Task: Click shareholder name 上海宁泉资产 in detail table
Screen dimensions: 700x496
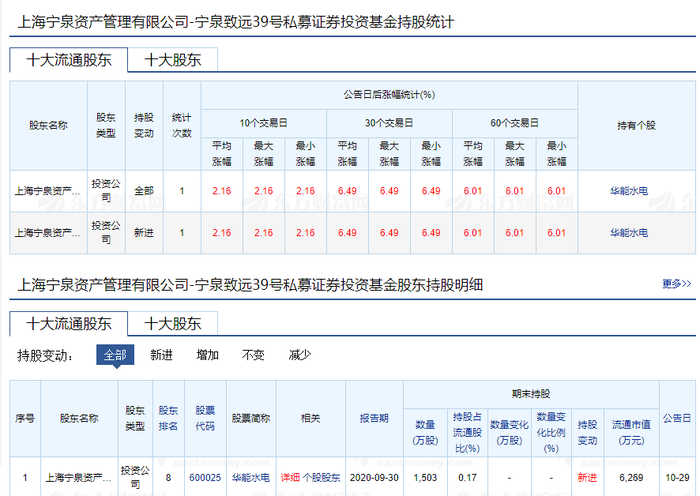Action: point(79,478)
